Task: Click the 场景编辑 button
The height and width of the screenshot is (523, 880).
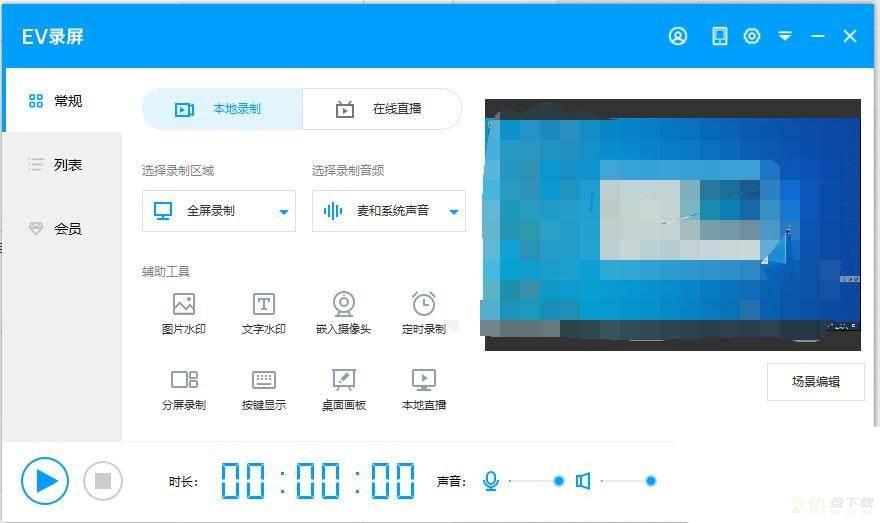Action: [815, 382]
